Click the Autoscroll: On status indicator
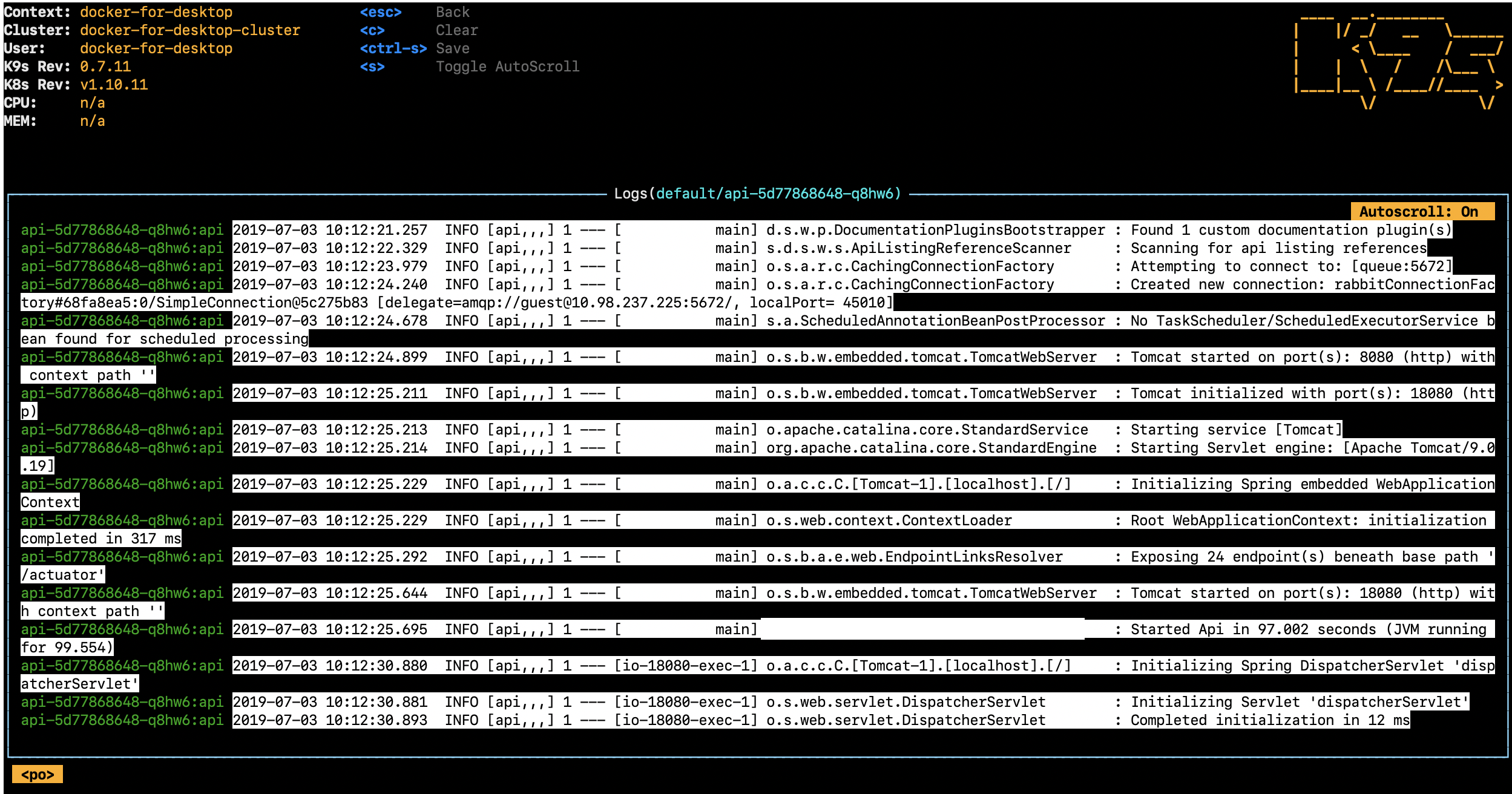1512x794 pixels. 1425,211
